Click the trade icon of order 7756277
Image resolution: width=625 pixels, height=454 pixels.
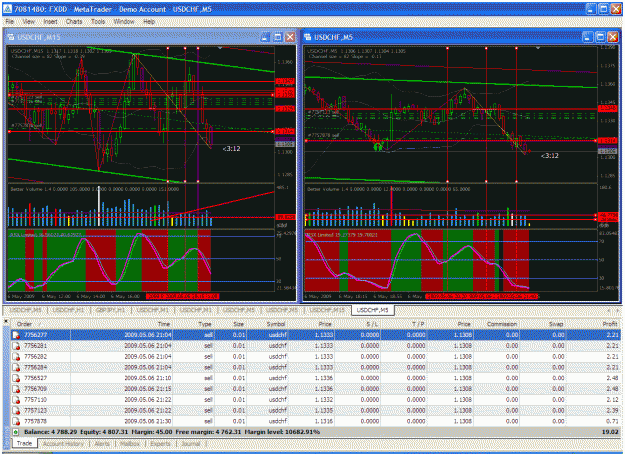tap(16, 335)
